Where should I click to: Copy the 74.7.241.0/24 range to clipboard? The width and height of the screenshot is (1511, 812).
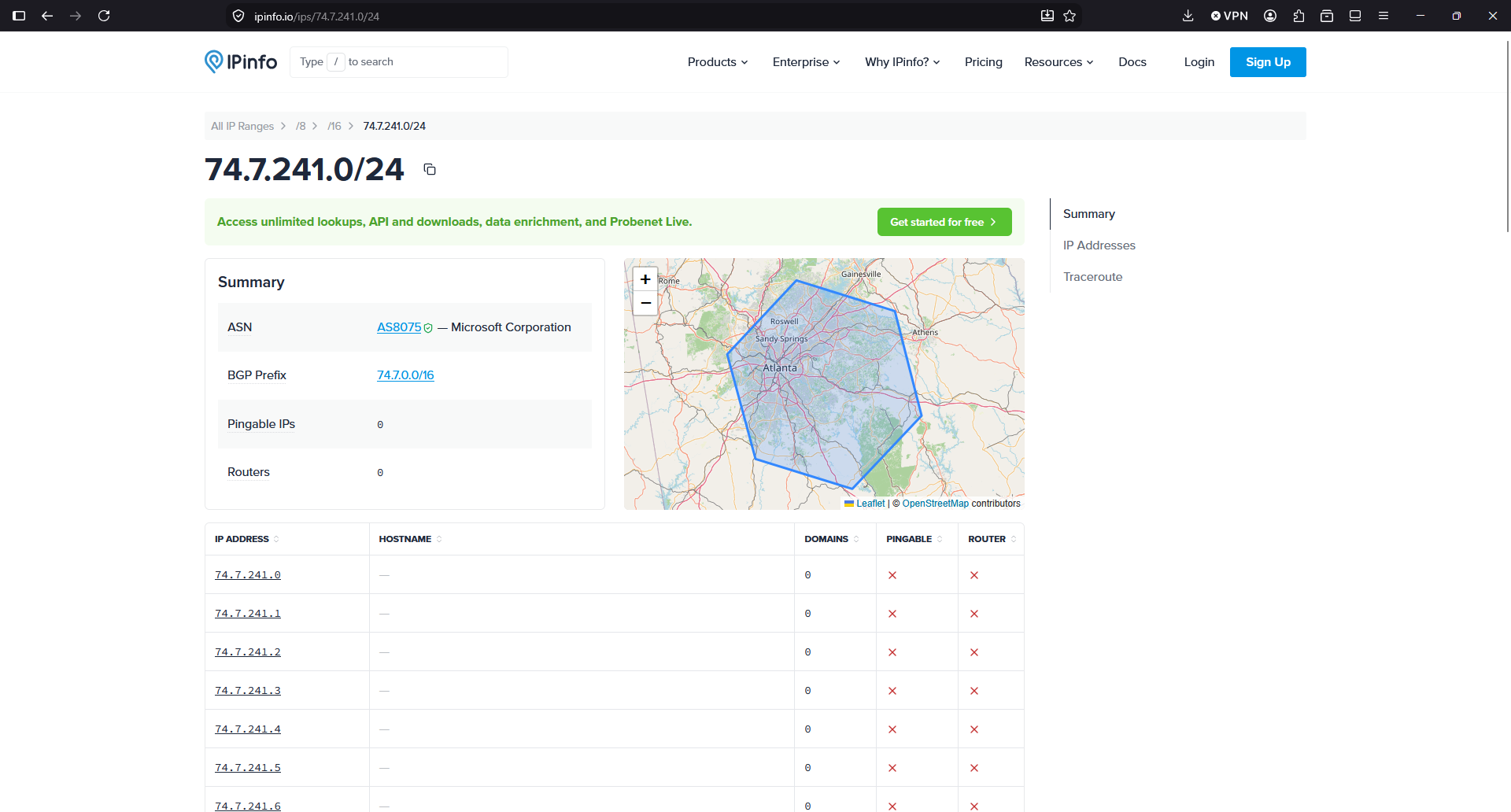(430, 169)
